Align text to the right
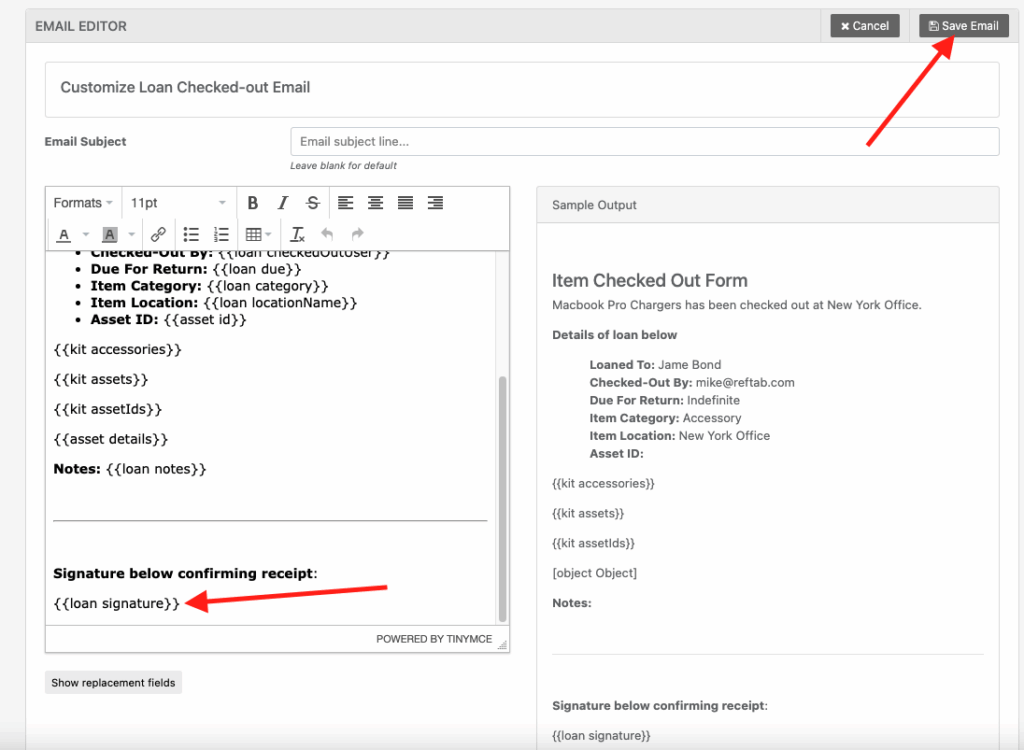The height and width of the screenshot is (750, 1024). (x=435, y=203)
